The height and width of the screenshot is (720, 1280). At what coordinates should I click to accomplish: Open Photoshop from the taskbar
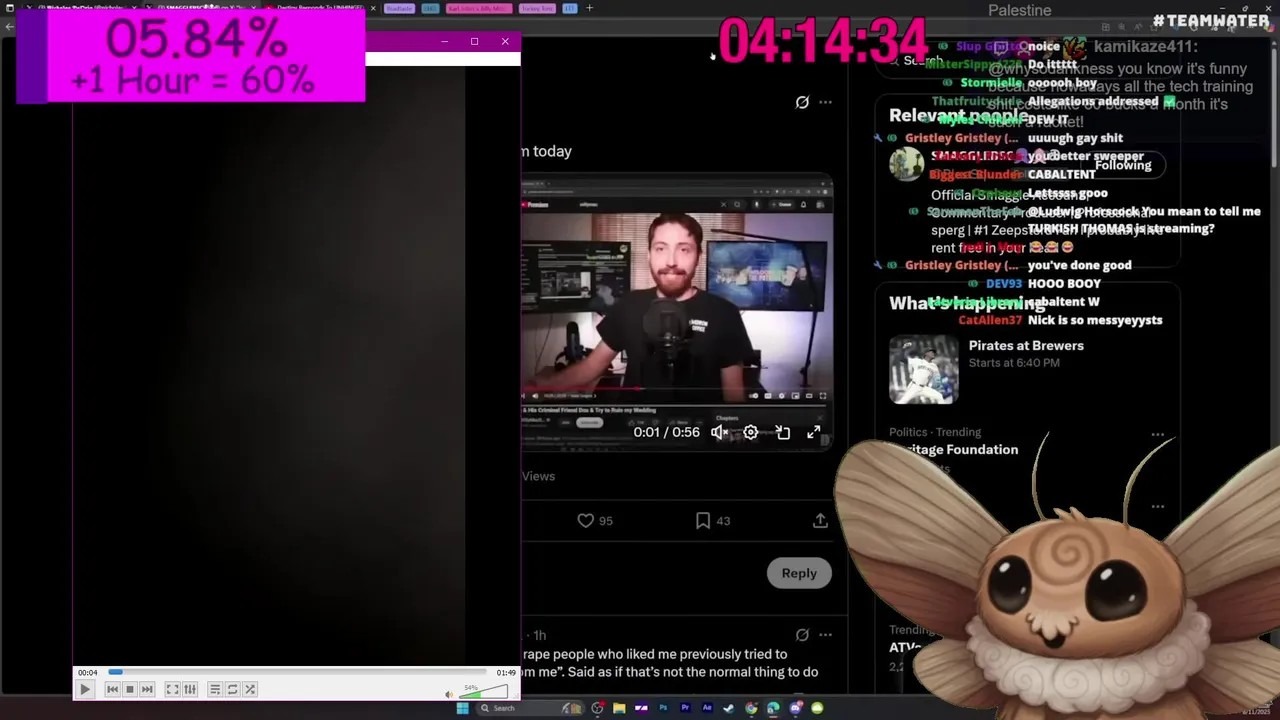(x=663, y=708)
